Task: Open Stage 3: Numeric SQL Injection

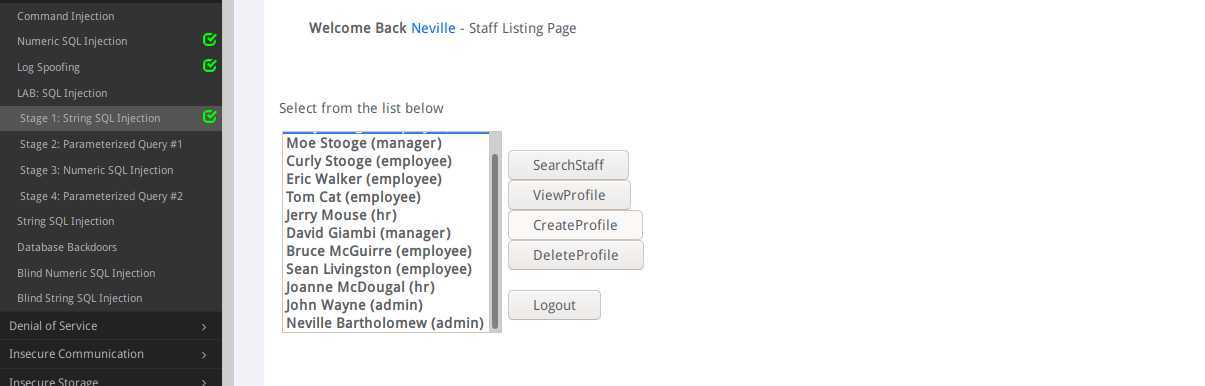Action: tap(96, 170)
